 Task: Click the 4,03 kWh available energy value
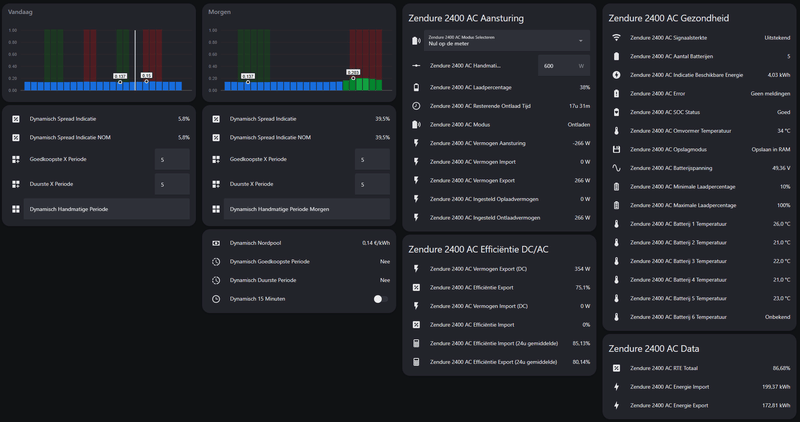coord(779,75)
